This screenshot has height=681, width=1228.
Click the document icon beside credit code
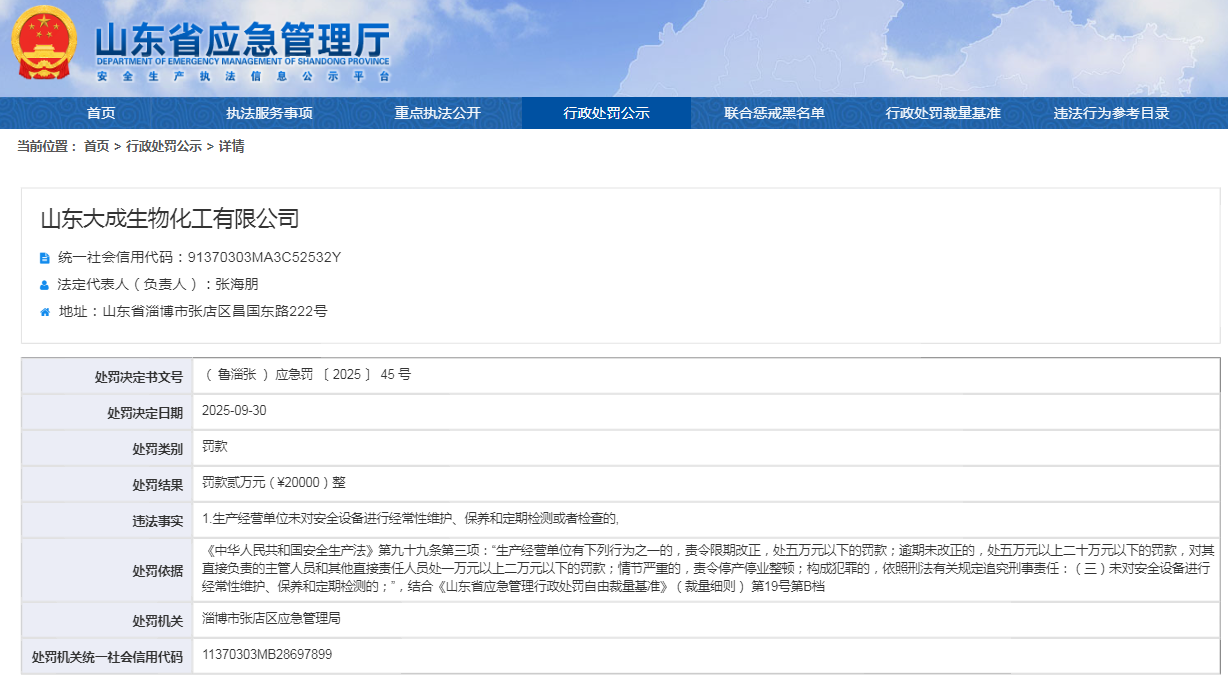coord(45,258)
